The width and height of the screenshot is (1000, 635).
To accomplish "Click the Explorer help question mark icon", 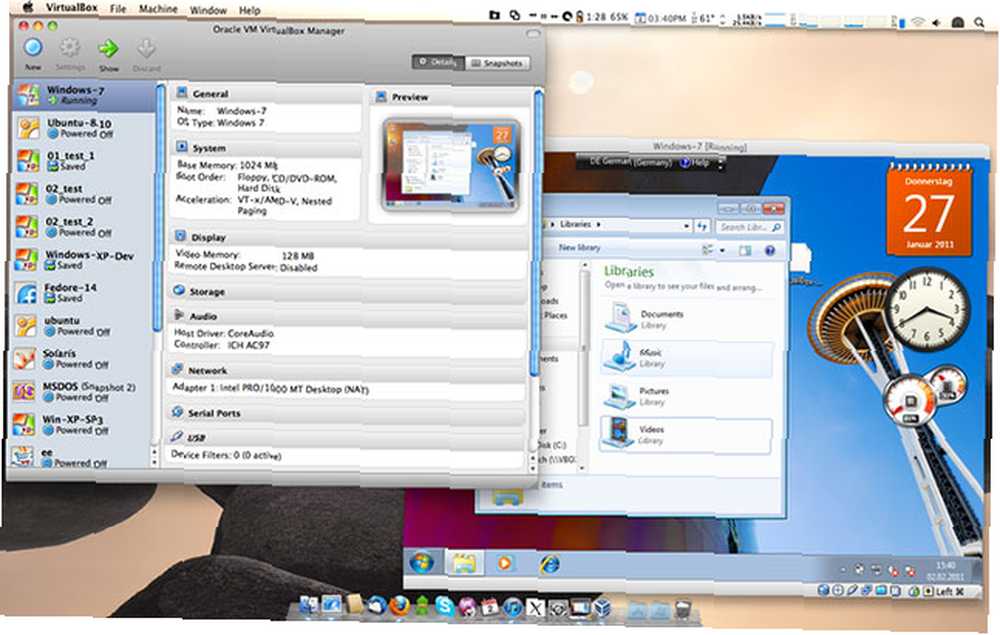I will click(770, 251).
